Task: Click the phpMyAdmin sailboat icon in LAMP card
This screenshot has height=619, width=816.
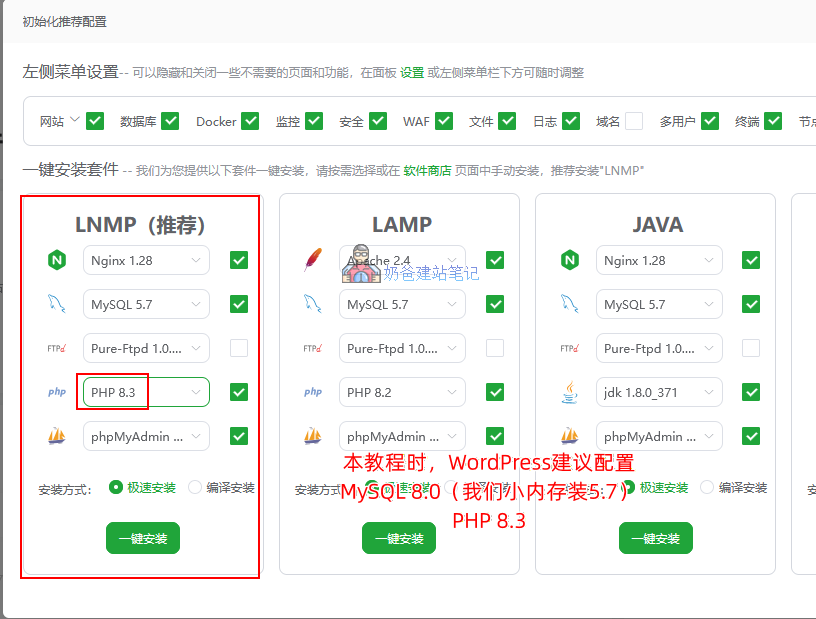Action: click(x=313, y=436)
